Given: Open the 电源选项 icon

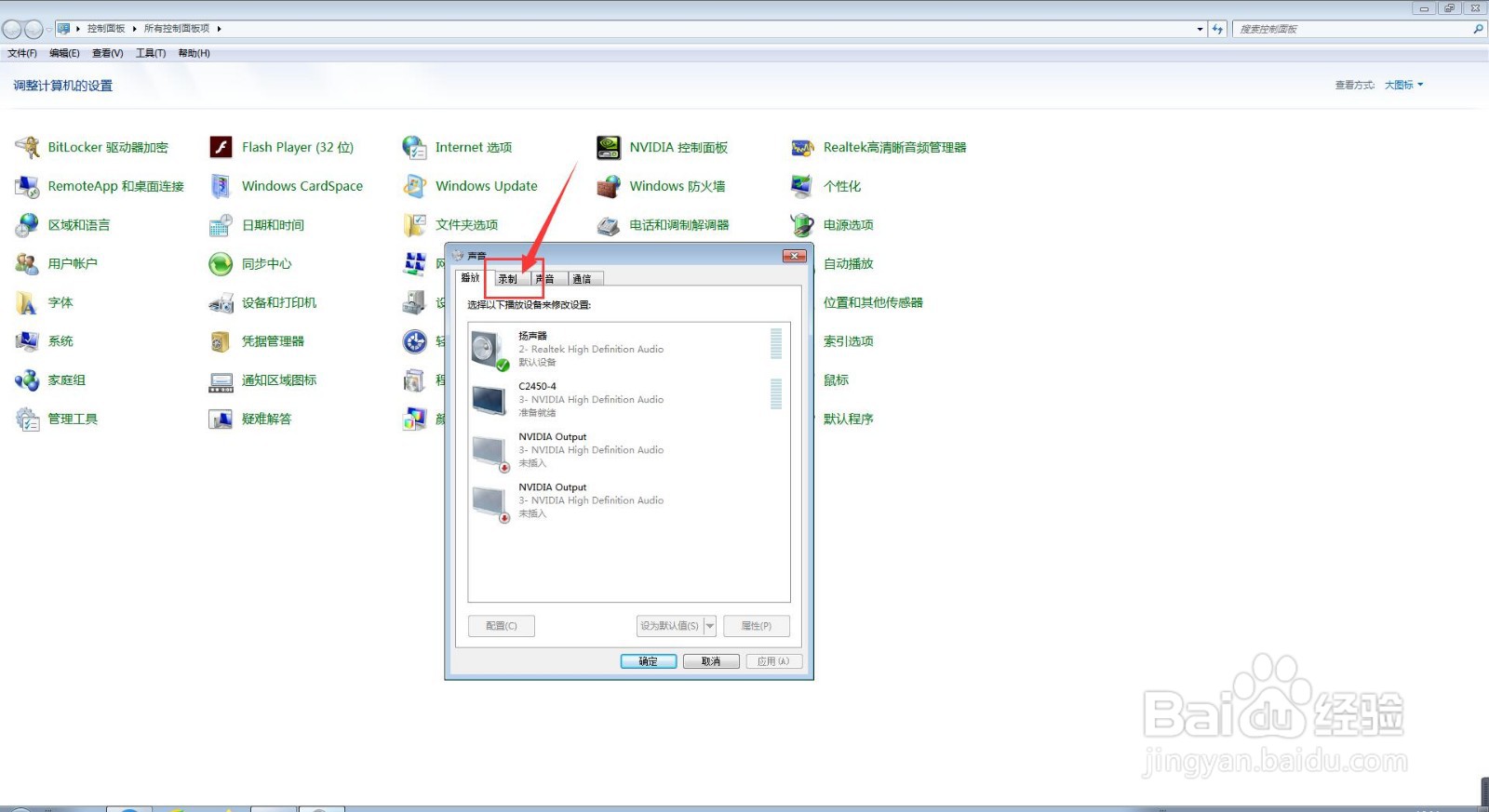Looking at the screenshot, I should 802,225.
